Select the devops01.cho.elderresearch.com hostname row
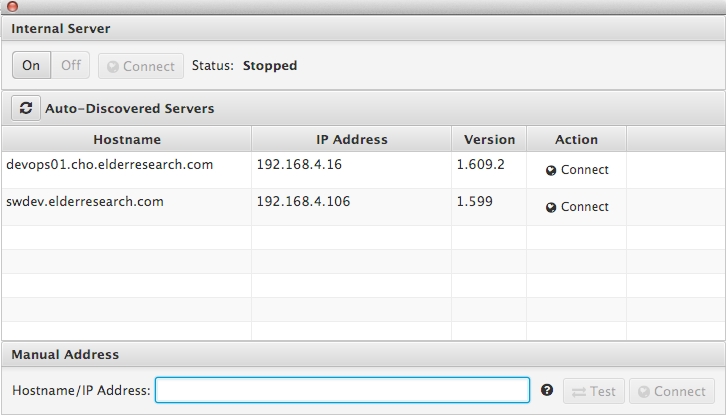726x415 pixels. click(x=110, y=164)
